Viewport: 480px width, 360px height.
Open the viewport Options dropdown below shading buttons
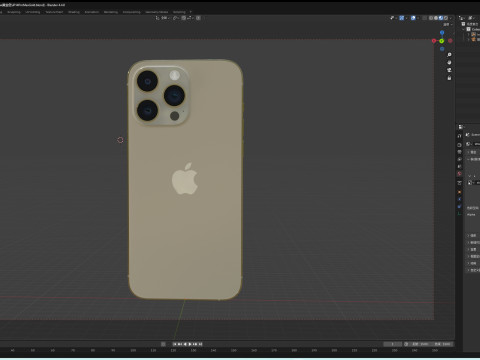pos(448,24)
